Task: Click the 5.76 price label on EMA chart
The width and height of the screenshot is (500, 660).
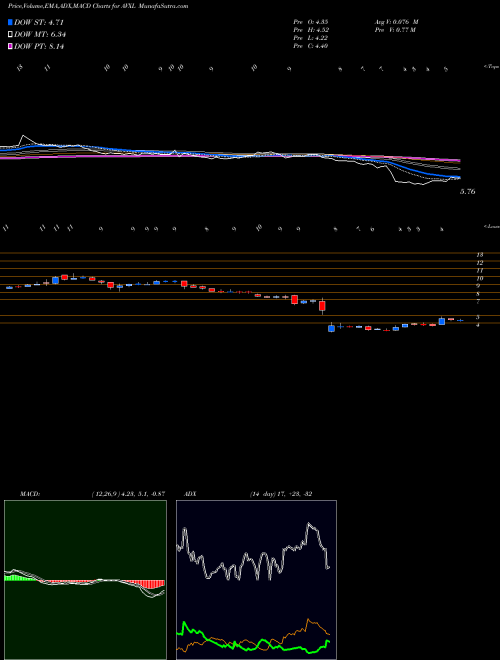Action: 467,192
